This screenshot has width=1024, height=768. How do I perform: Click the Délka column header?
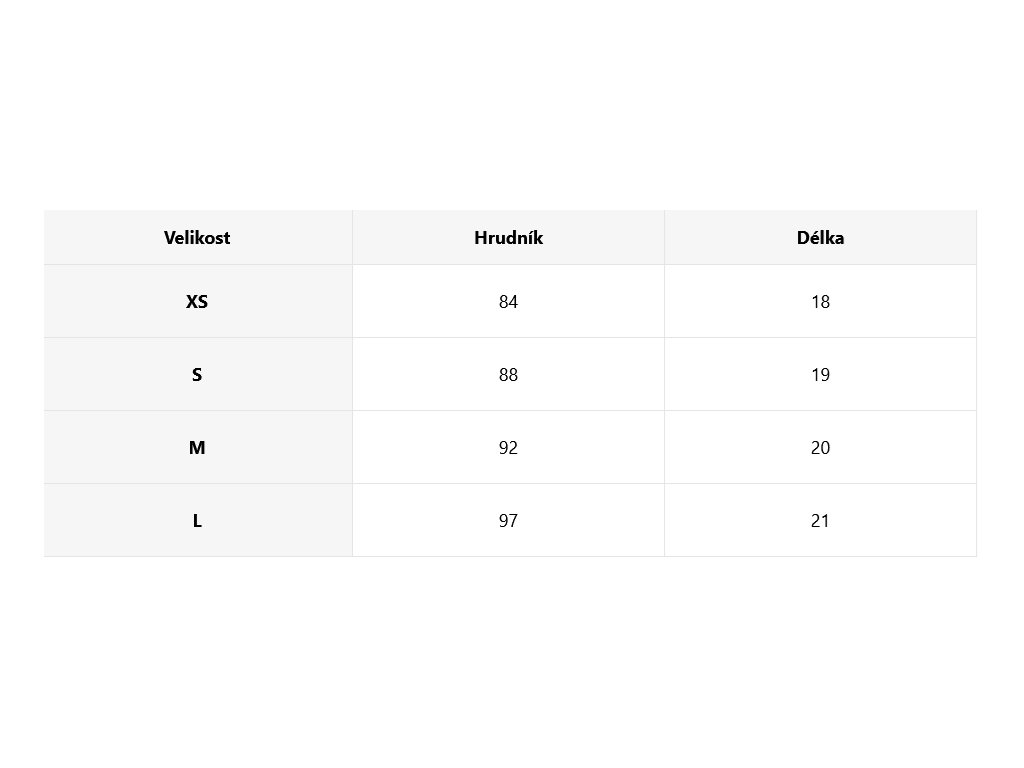click(x=820, y=238)
